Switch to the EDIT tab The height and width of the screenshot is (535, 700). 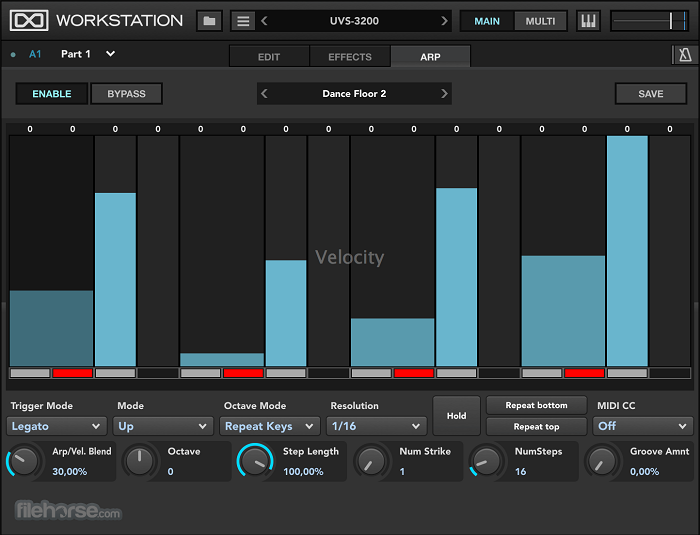click(x=269, y=57)
